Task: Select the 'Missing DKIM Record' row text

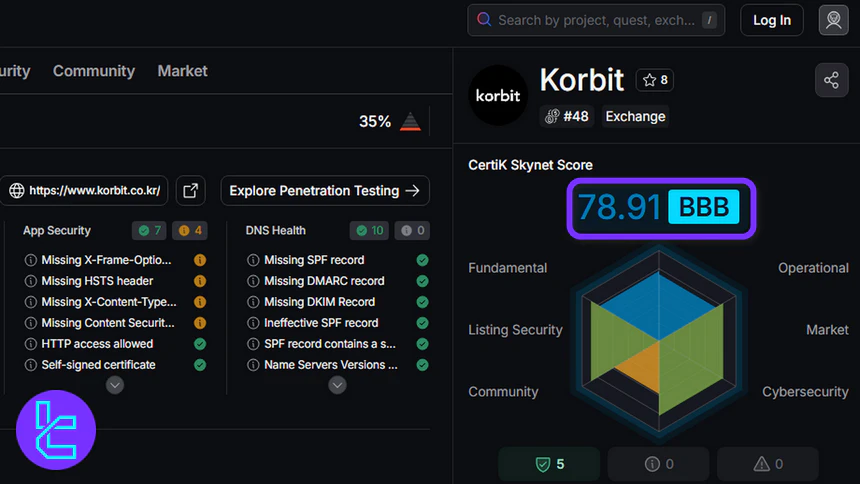Action: point(319,302)
